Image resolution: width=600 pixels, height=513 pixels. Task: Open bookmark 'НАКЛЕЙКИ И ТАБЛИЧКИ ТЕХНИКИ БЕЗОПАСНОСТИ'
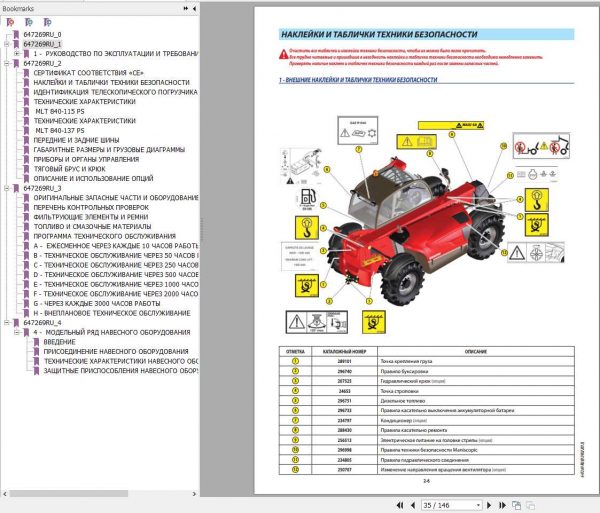[x=111, y=82]
